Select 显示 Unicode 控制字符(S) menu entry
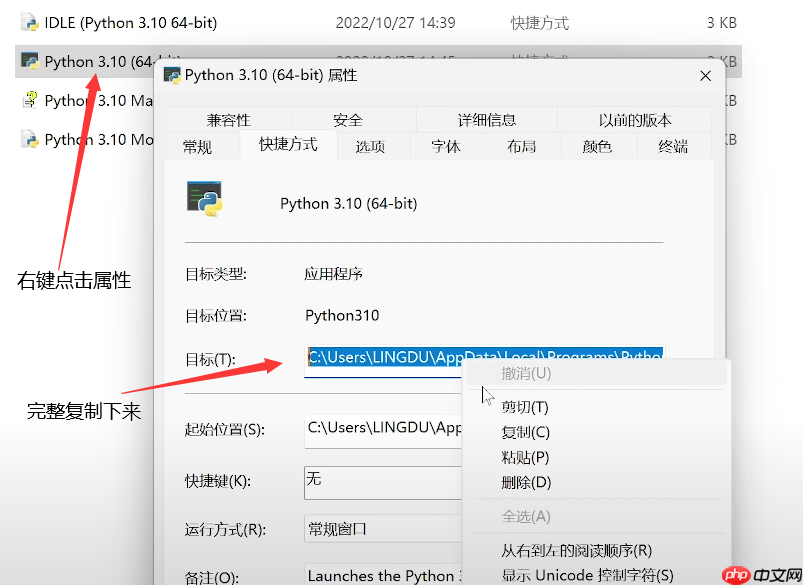803x585 pixels. click(x=597, y=575)
